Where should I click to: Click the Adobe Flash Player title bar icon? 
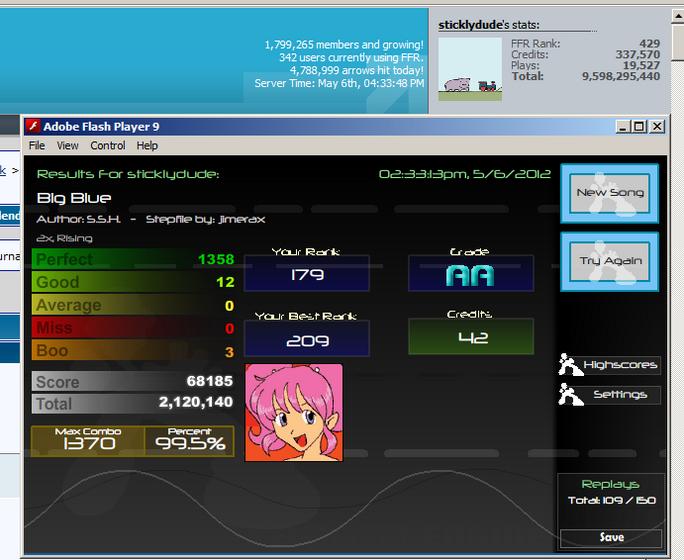point(33,126)
